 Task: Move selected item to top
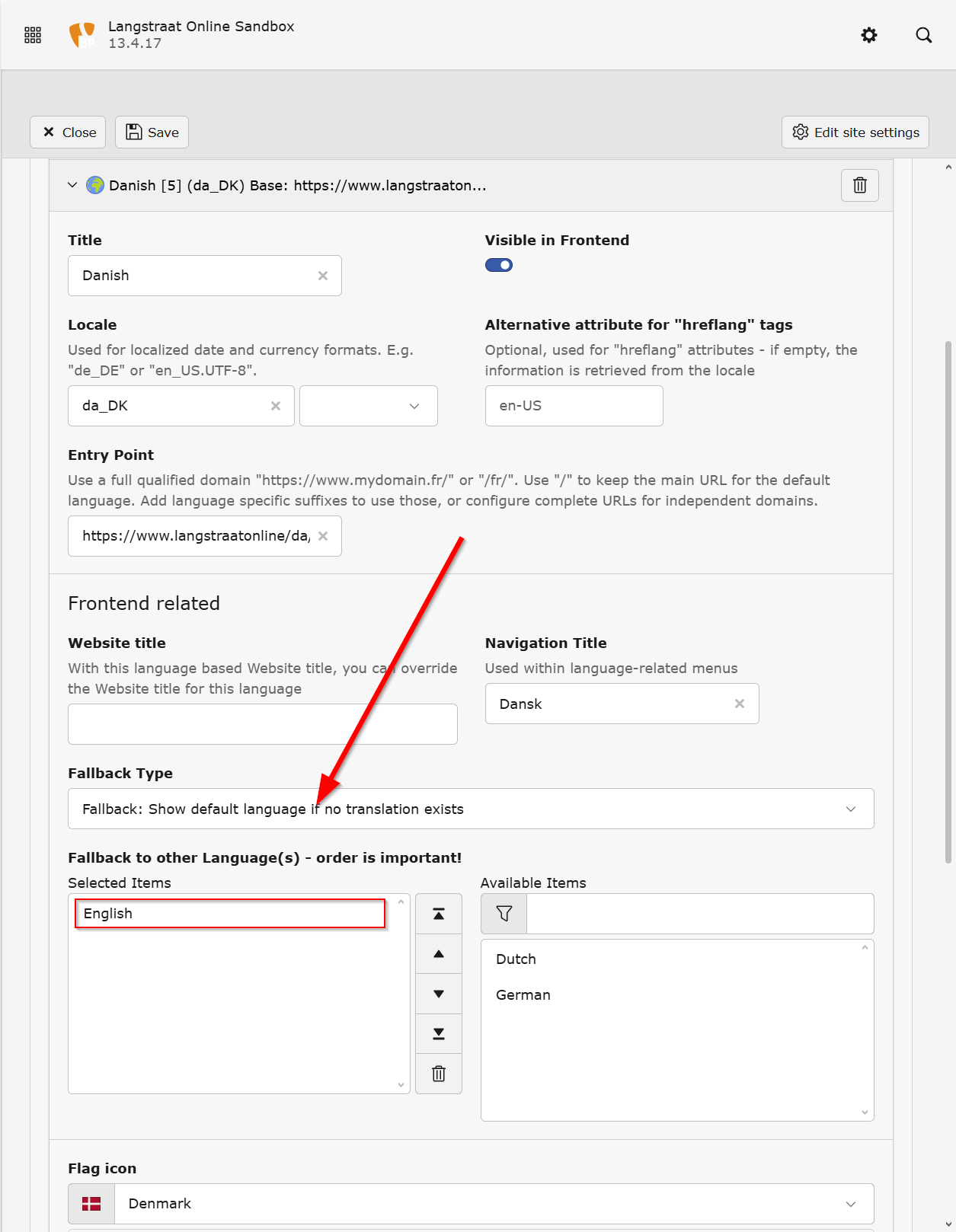(x=439, y=914)
